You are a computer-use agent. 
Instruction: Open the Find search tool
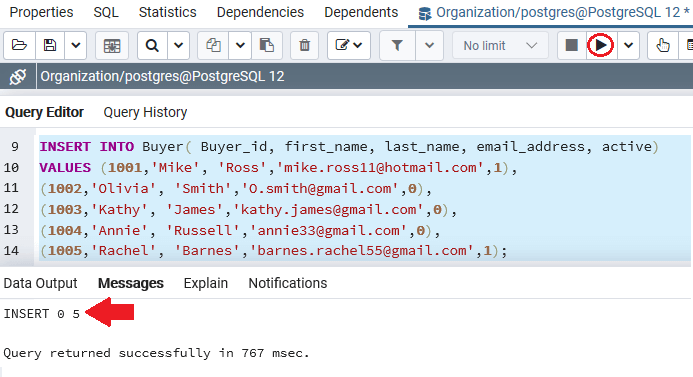[152, 45]
